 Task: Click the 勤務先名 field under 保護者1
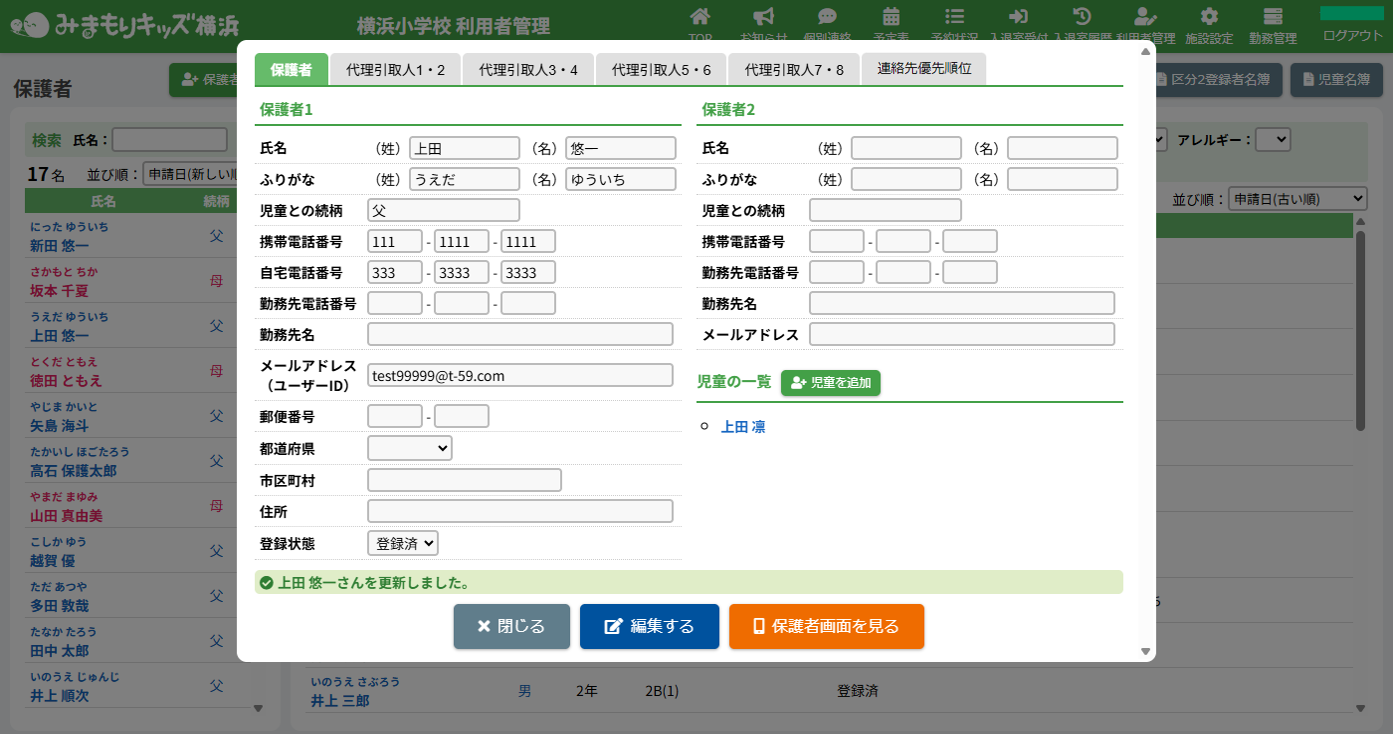[520, 335]
